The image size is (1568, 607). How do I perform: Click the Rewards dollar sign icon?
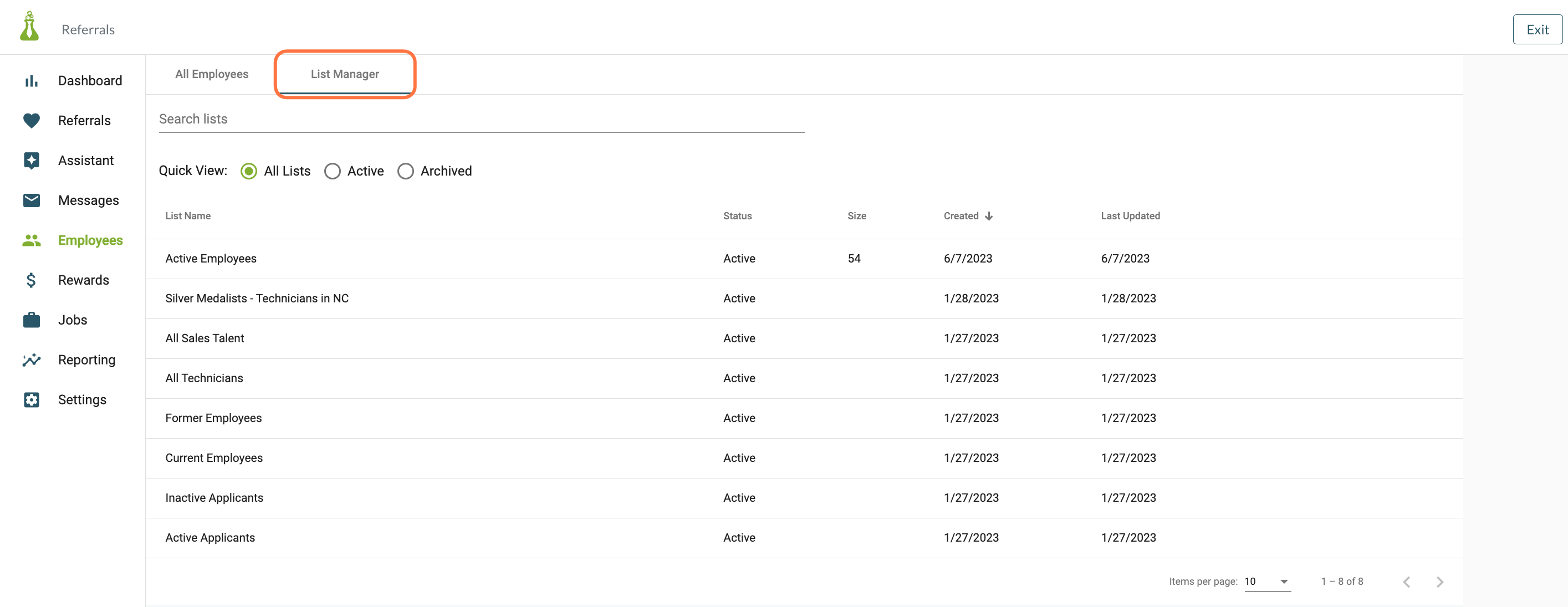tap(31, 280)
